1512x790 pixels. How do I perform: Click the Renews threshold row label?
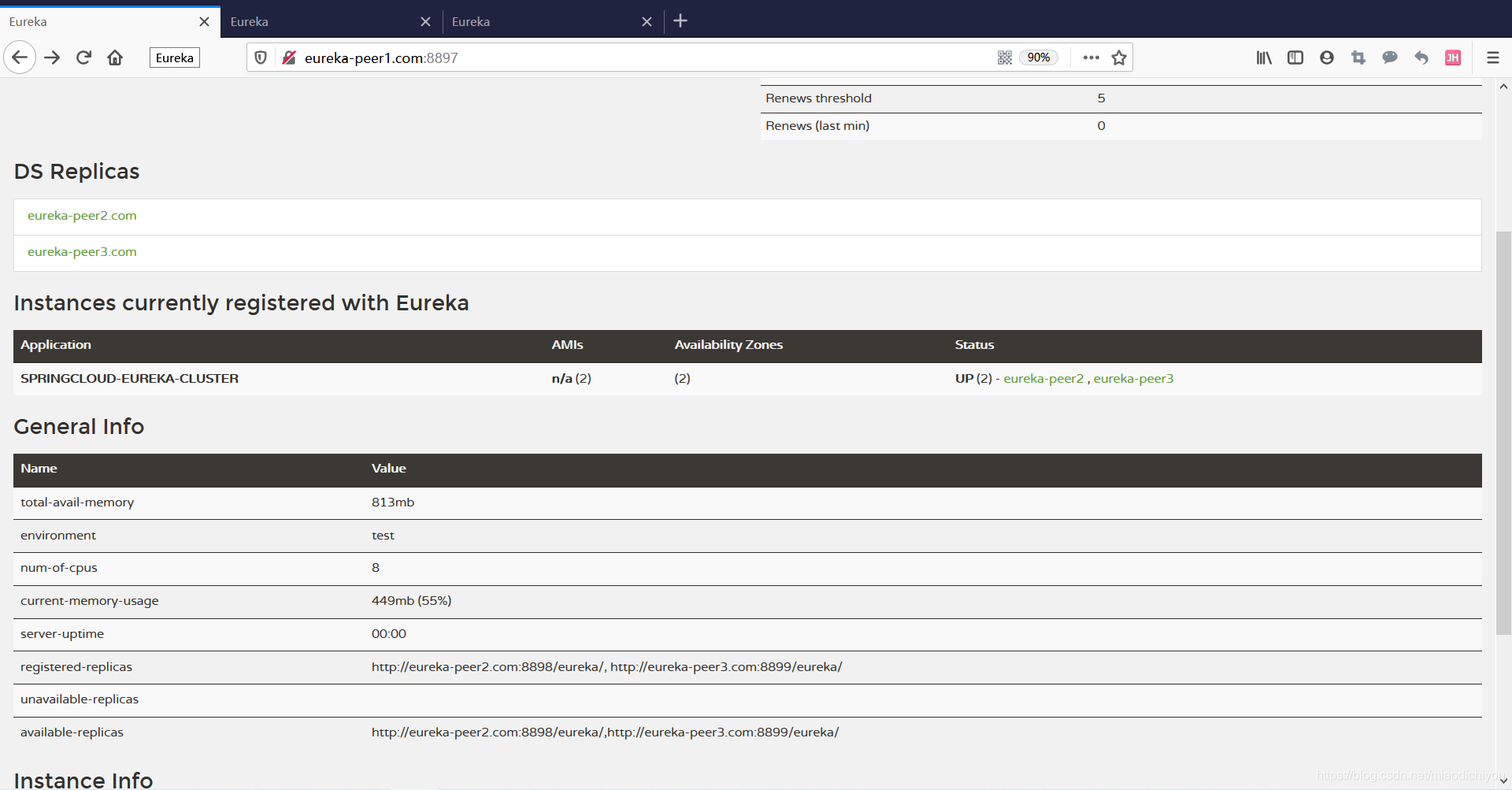(818, 98)
